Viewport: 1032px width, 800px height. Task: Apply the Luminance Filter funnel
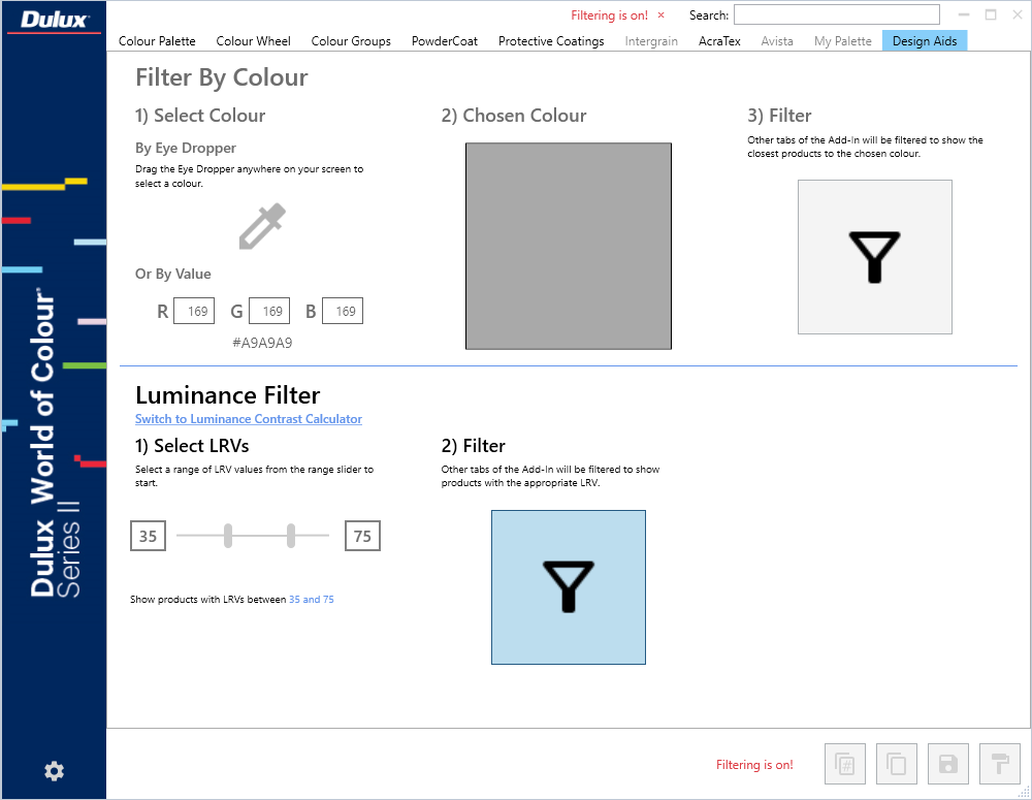pyautogui.click(x=568, y=587)
